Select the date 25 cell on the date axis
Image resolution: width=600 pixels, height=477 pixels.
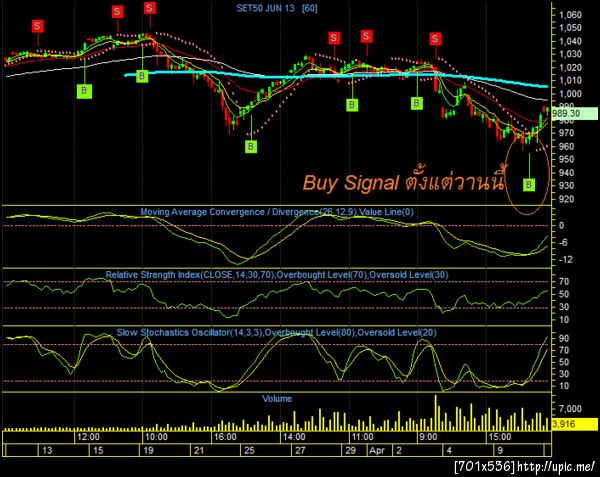click(266, 450)
